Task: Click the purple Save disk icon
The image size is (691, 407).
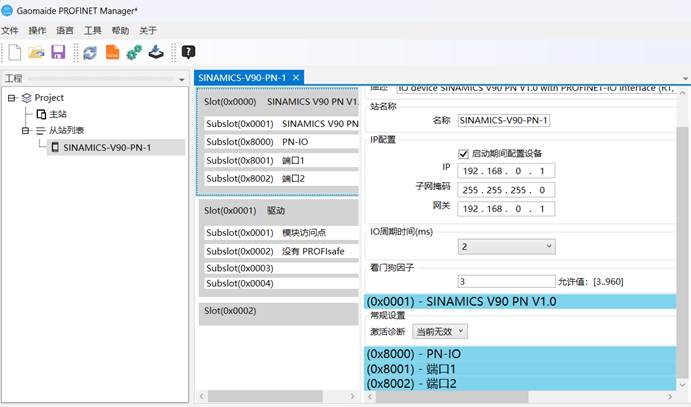Action: (58, 52)
